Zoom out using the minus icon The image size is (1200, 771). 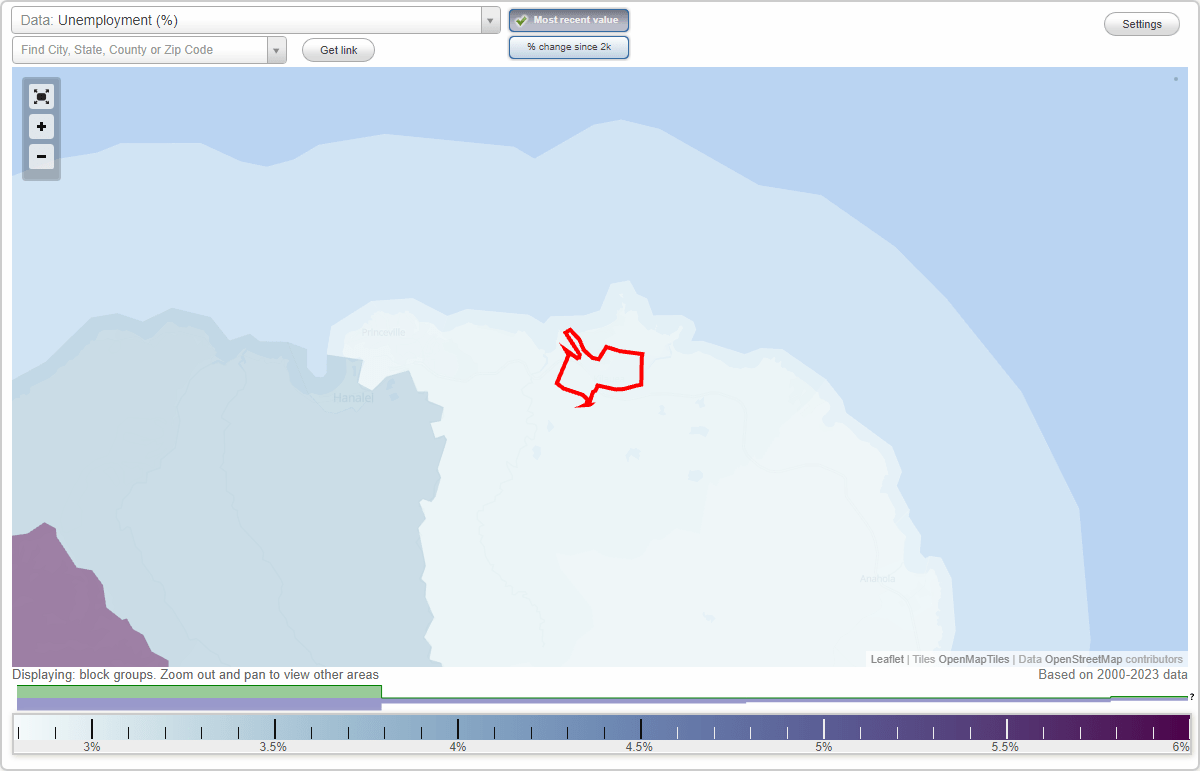[41, 157]
